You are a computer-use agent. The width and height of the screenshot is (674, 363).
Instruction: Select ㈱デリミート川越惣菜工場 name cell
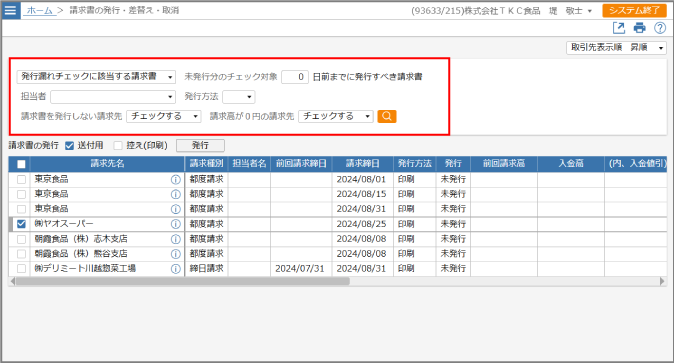(x=107, y=269)
